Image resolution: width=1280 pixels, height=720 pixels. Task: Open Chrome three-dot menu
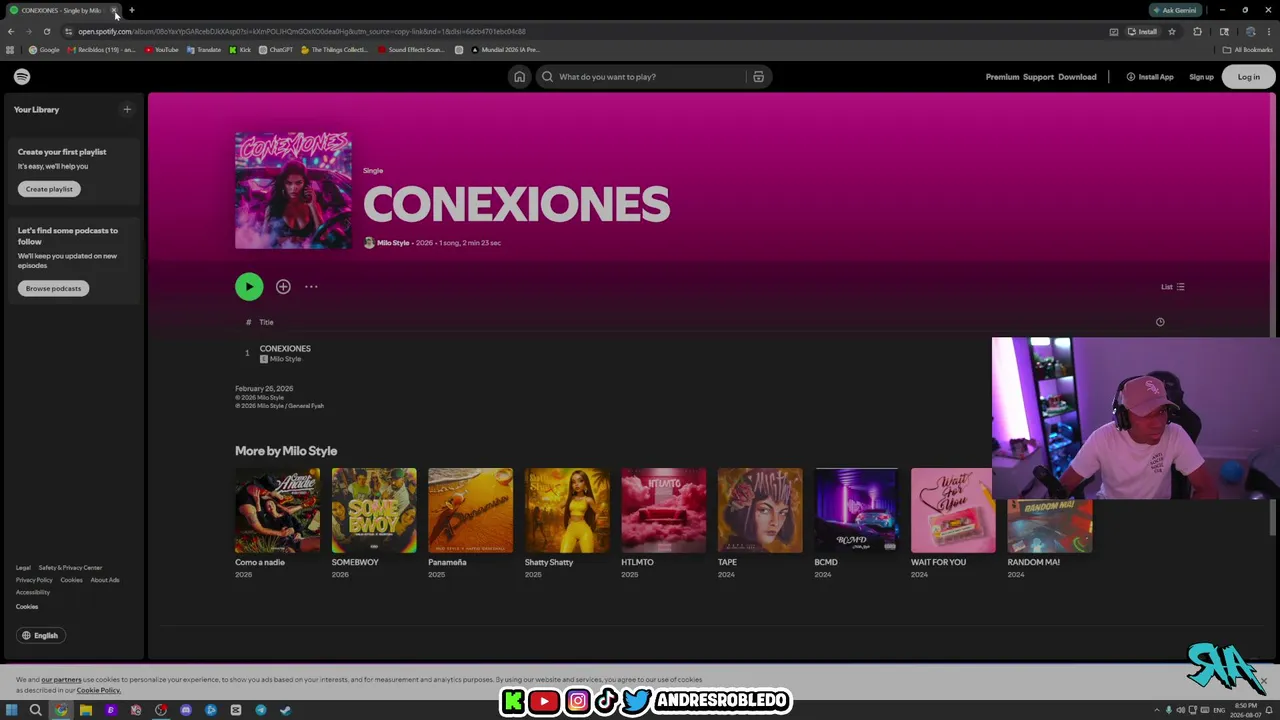(x=1269, y=32)
